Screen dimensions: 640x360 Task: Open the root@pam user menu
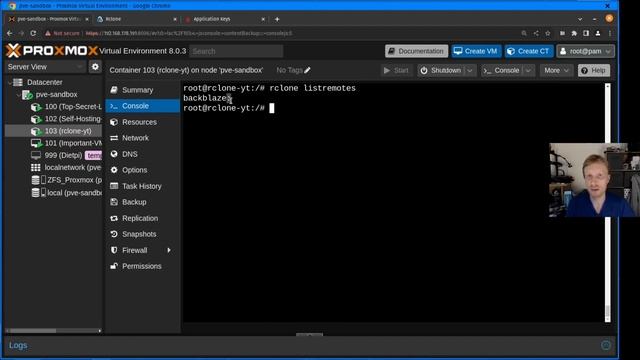[x=585, y=51]
